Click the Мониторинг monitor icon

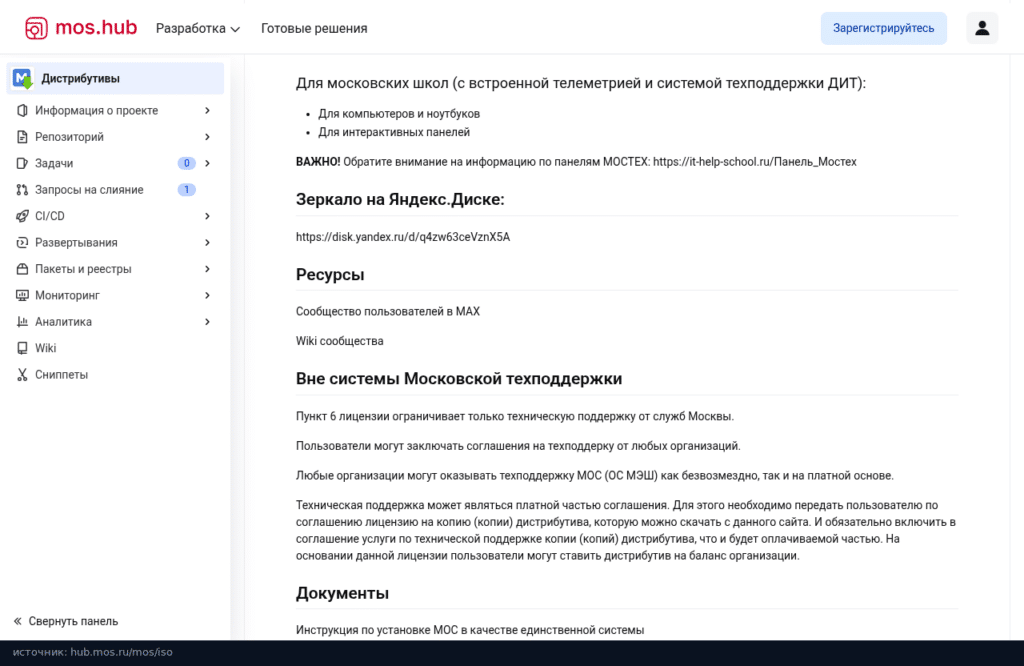tap(22, 295)
